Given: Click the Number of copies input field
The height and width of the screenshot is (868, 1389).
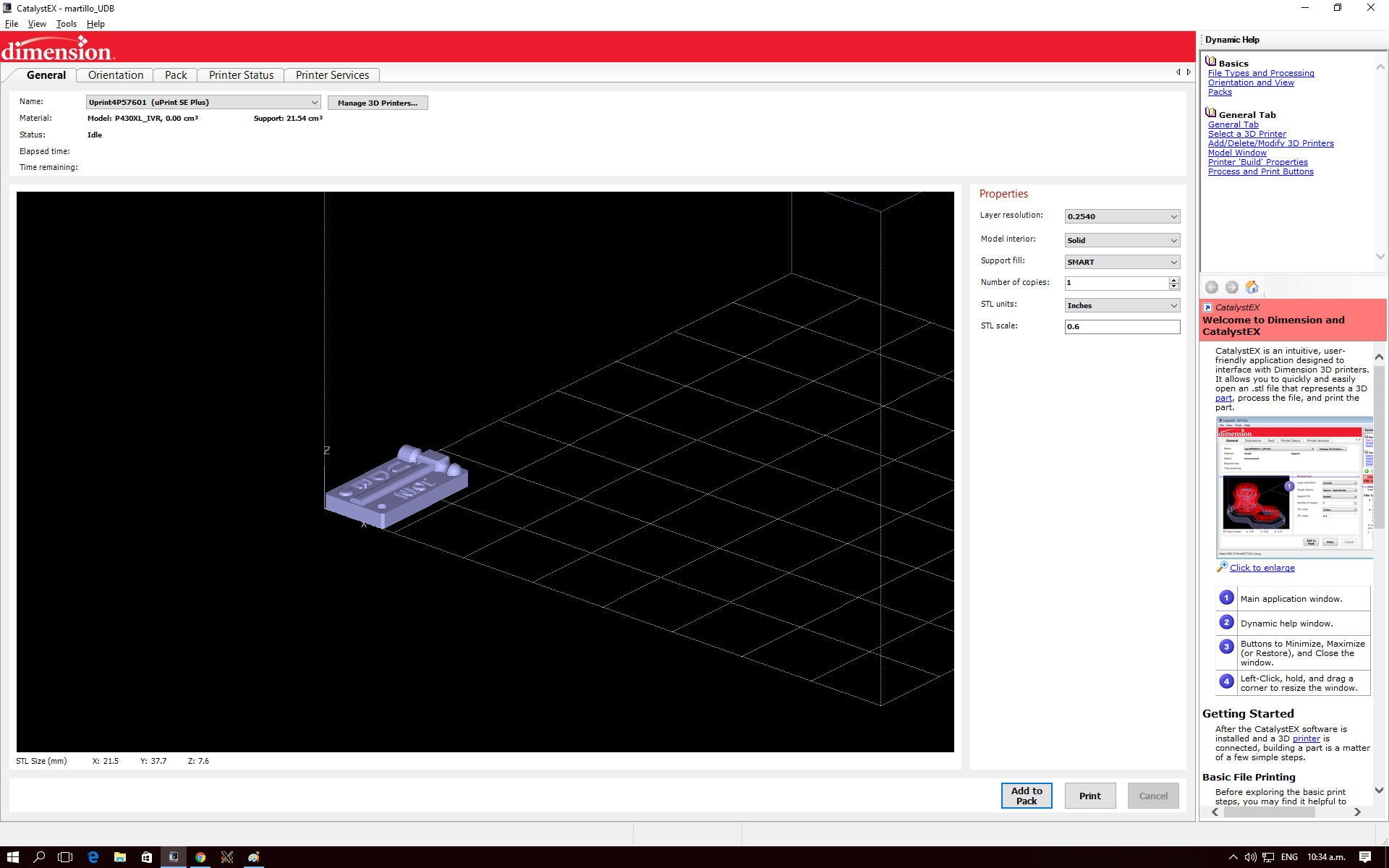Looking at the screenshot, I should 1116,283.
